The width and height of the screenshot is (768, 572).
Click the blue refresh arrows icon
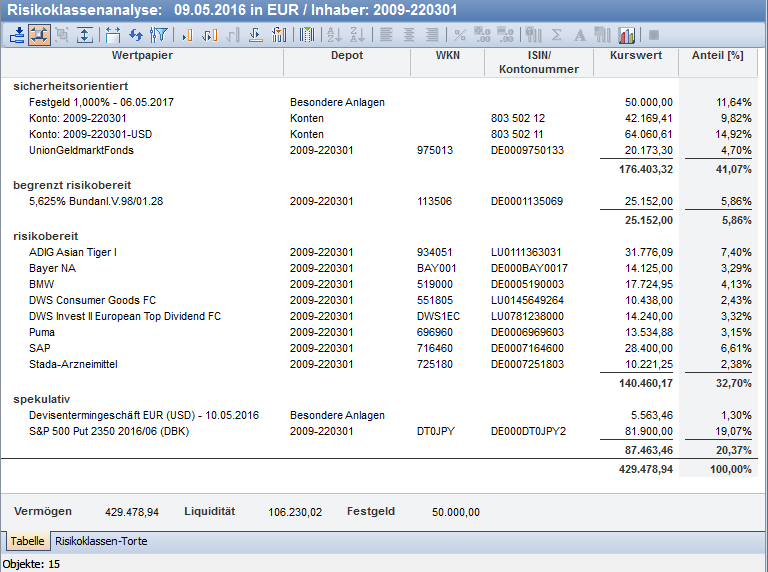137,35
